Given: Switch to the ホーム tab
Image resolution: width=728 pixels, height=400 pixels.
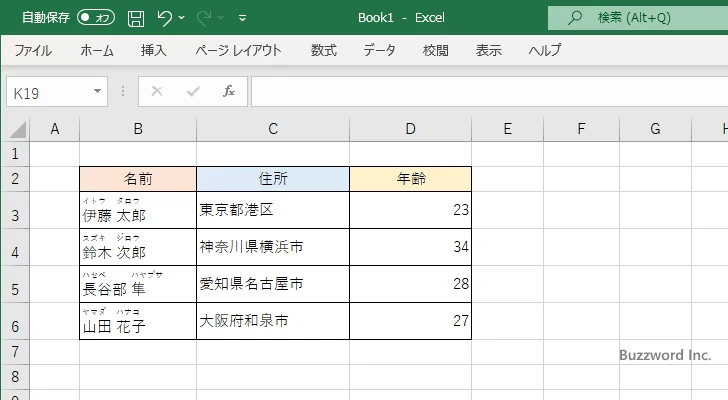Looking at the screenshot, I should click(x=97, y=50).
